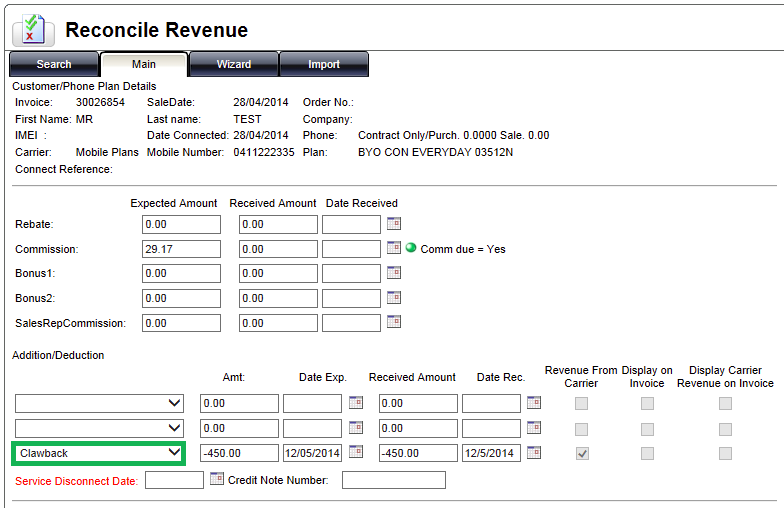Go to the Import tab
784x508 pixels.
coord(324,64)
